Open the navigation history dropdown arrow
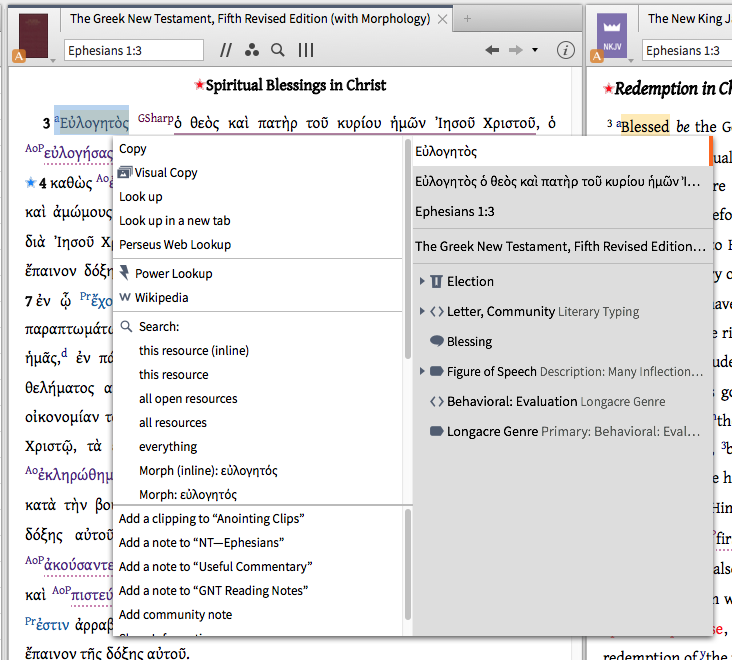The width and height of the screenshot is (732, 660). 535,50
